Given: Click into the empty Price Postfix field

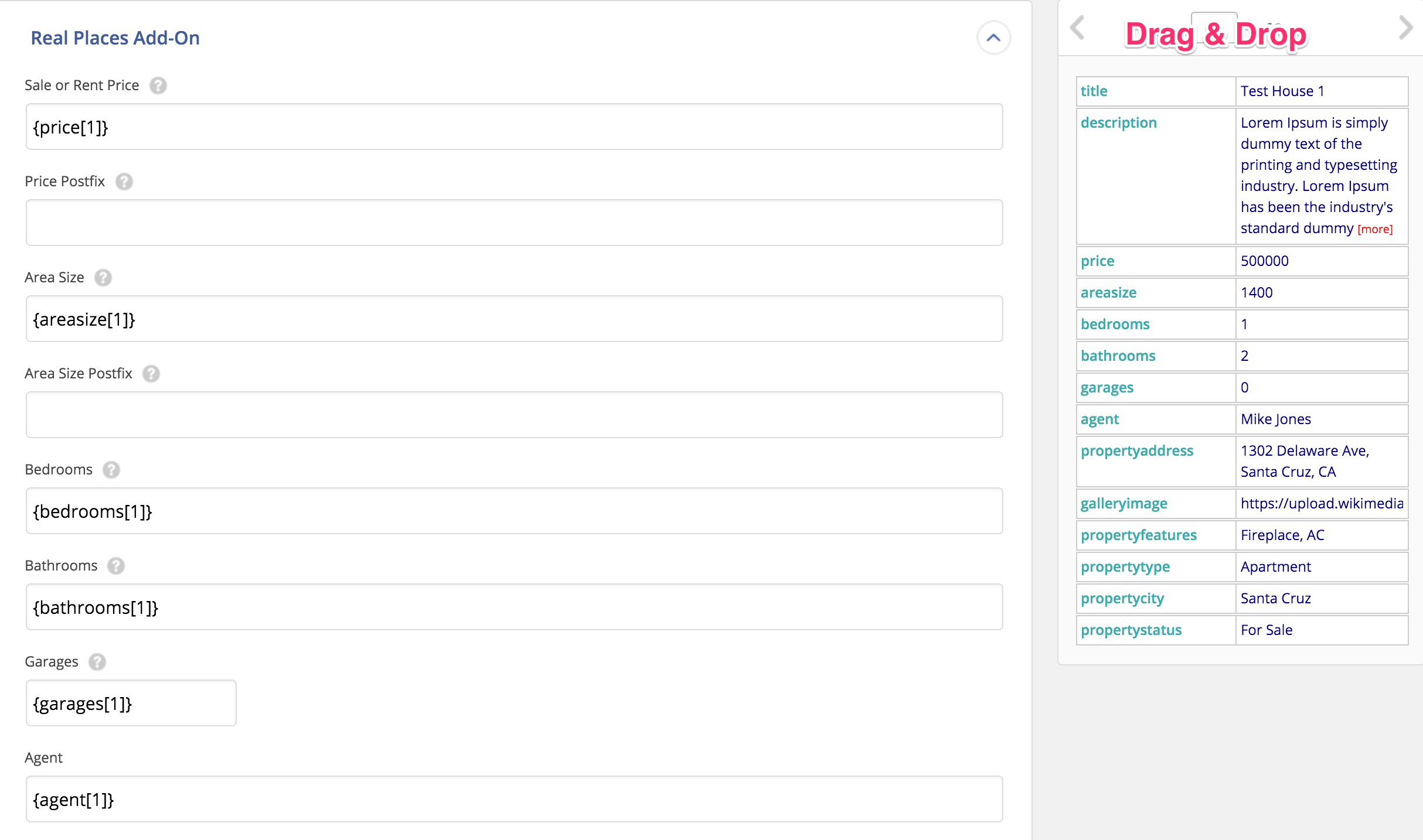Looking at the screenshot, I should [x=514, y=223].
